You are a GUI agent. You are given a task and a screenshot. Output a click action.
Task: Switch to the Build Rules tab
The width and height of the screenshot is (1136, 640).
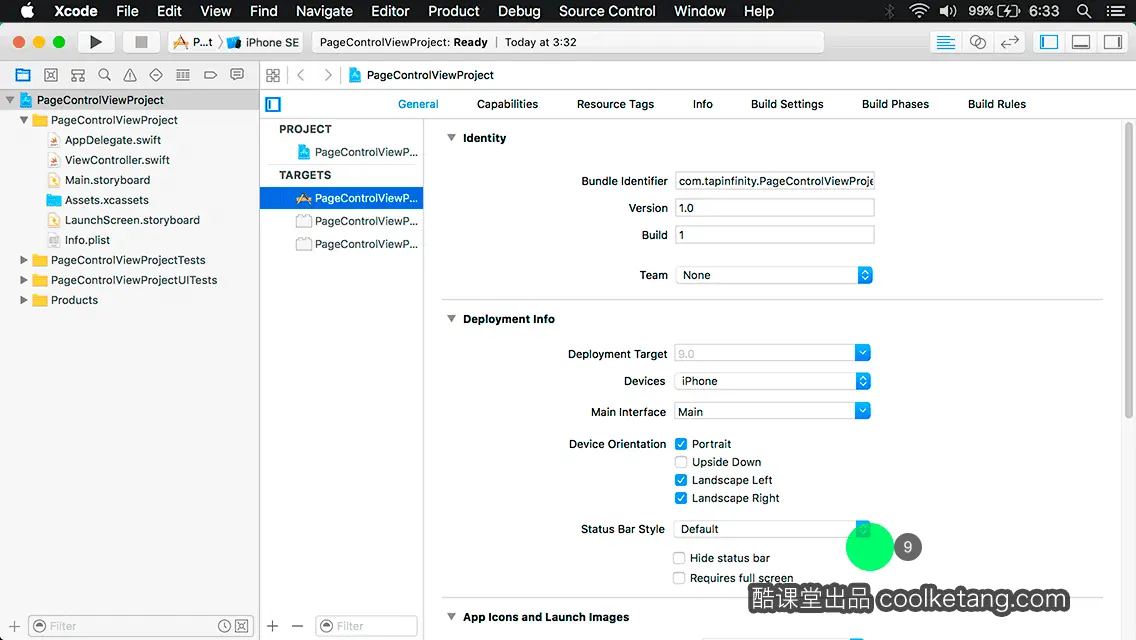[996, 104]
